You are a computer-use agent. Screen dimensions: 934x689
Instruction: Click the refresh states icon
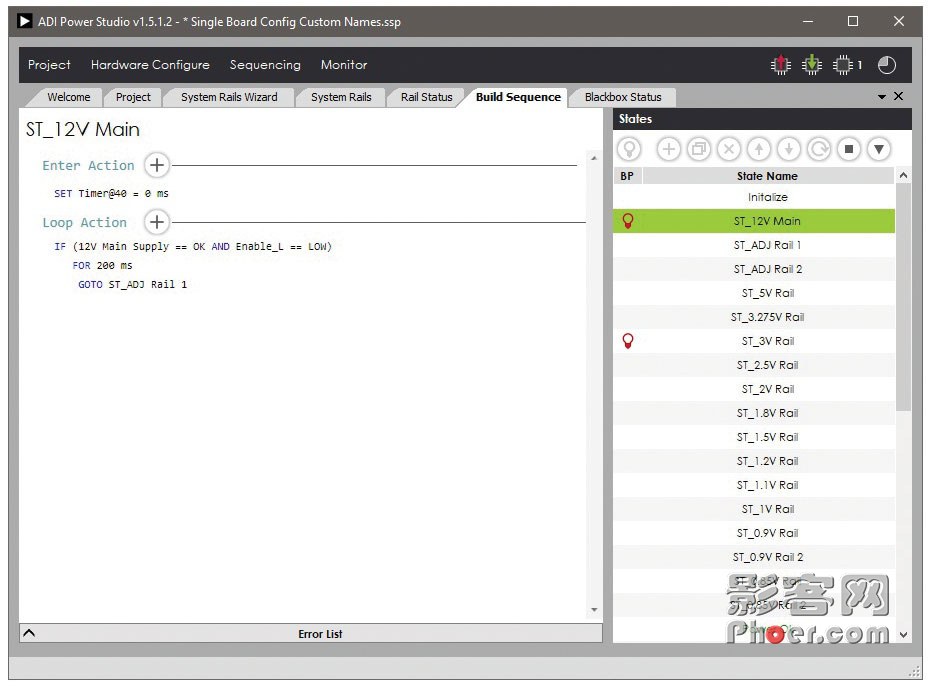[819, 149]
